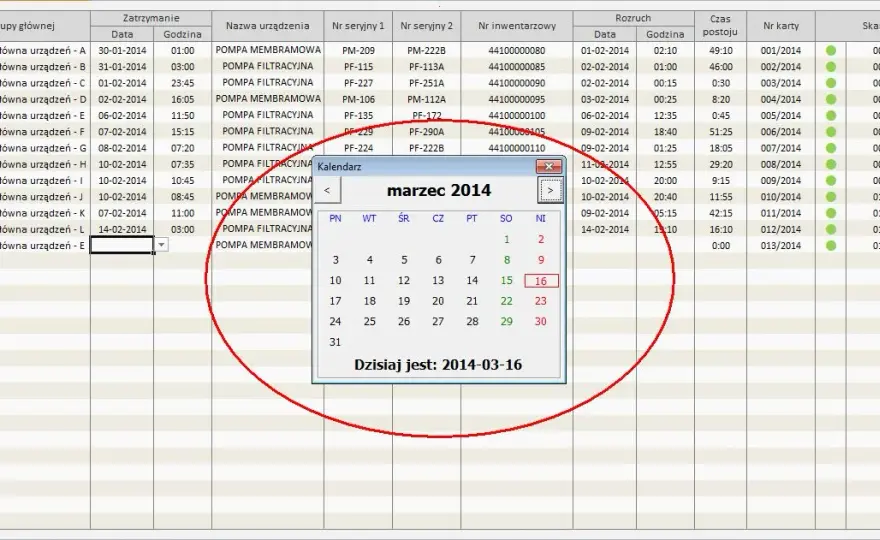Select downtime value 51:25

pos(721,132)
